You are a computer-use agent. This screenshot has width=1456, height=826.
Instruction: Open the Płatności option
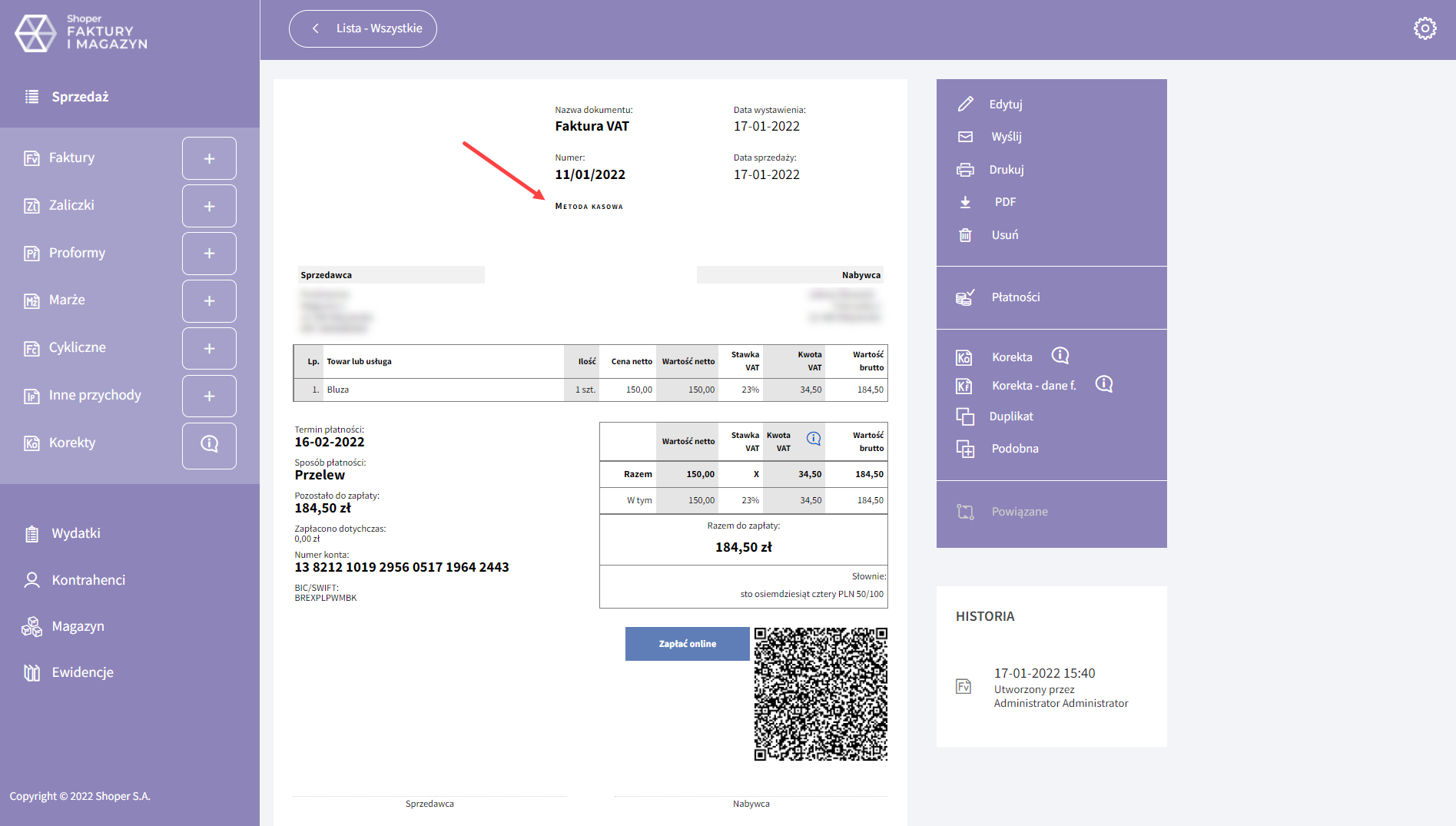[x=1015, y=297]
